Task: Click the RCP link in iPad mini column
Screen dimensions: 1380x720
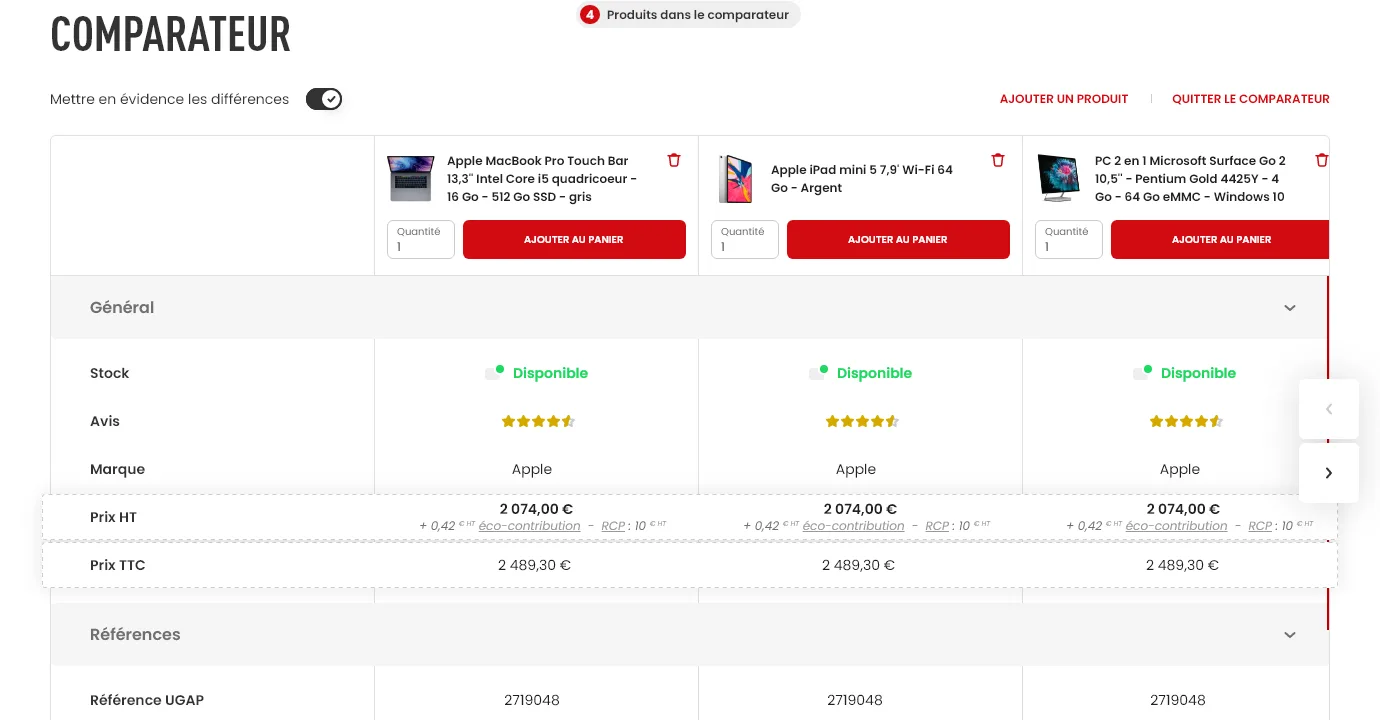Action: coord(937,526)
